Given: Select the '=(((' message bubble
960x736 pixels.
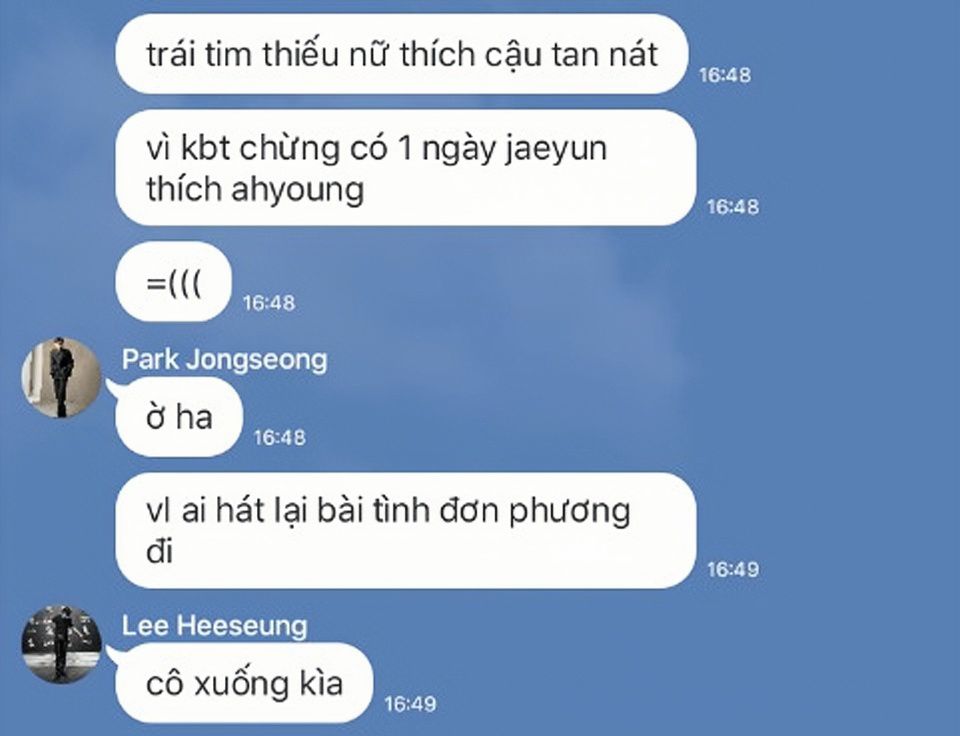Looking at the screenshot, I should (x=174, y=282).
